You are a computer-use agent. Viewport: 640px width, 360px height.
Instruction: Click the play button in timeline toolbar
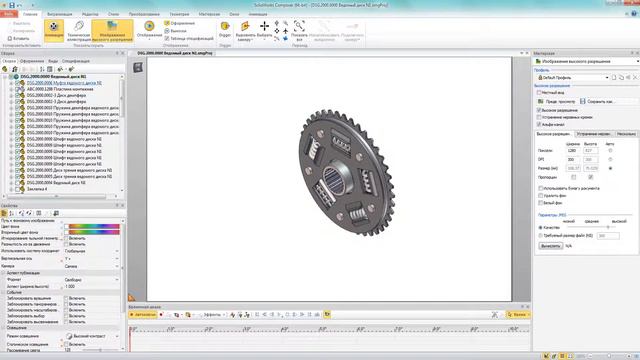pyautogui.click(x=280, y=315)
